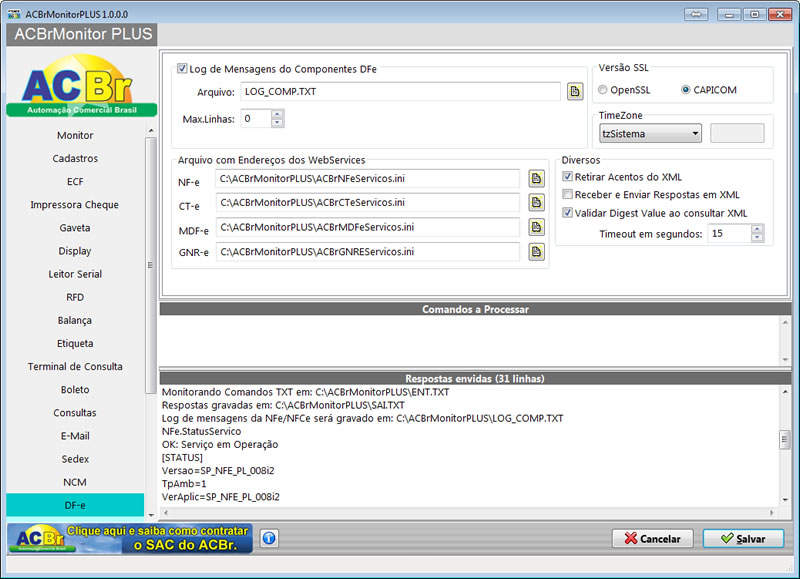The image size is (800, 579).
Task: Click the Arquivo log file name field
Action: 401,91
